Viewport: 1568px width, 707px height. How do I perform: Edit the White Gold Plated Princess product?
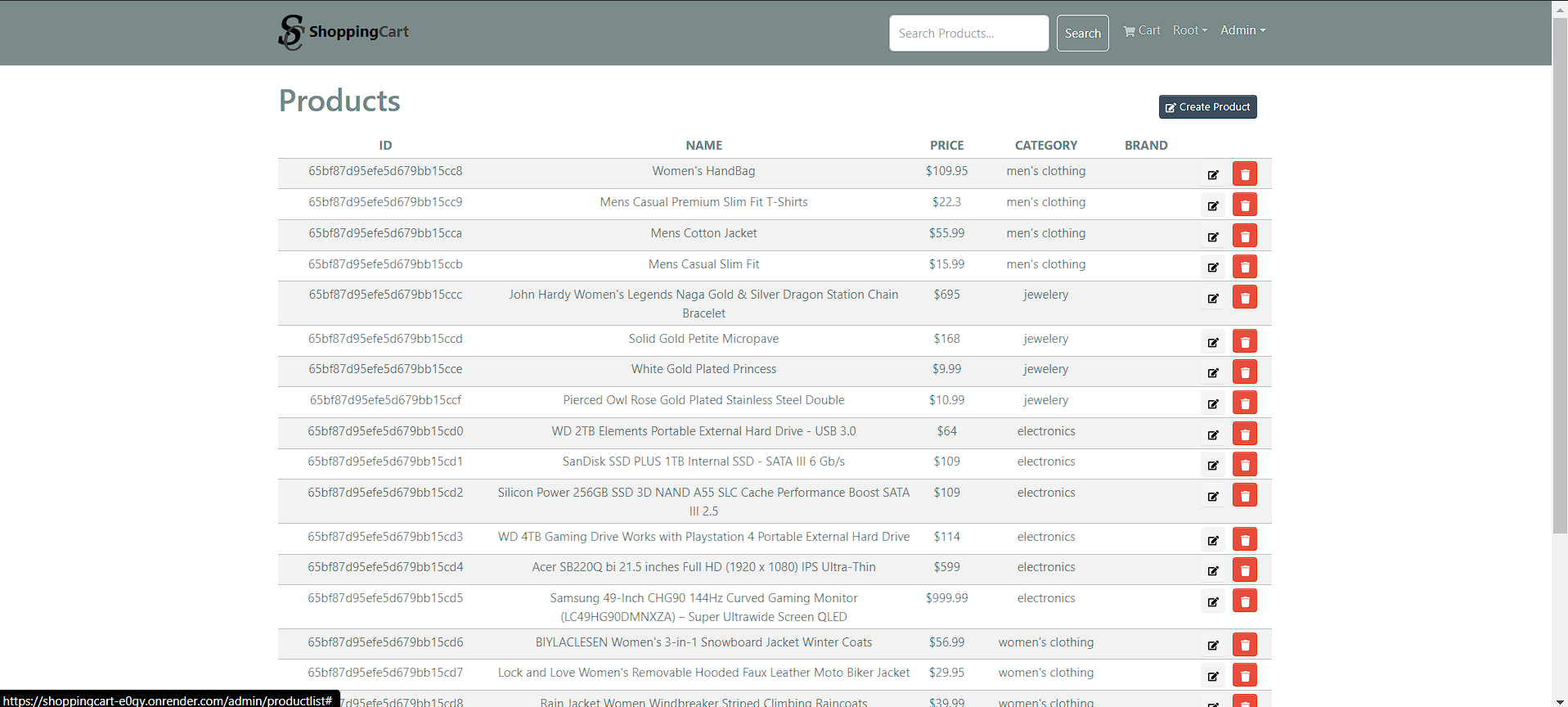1213,372
